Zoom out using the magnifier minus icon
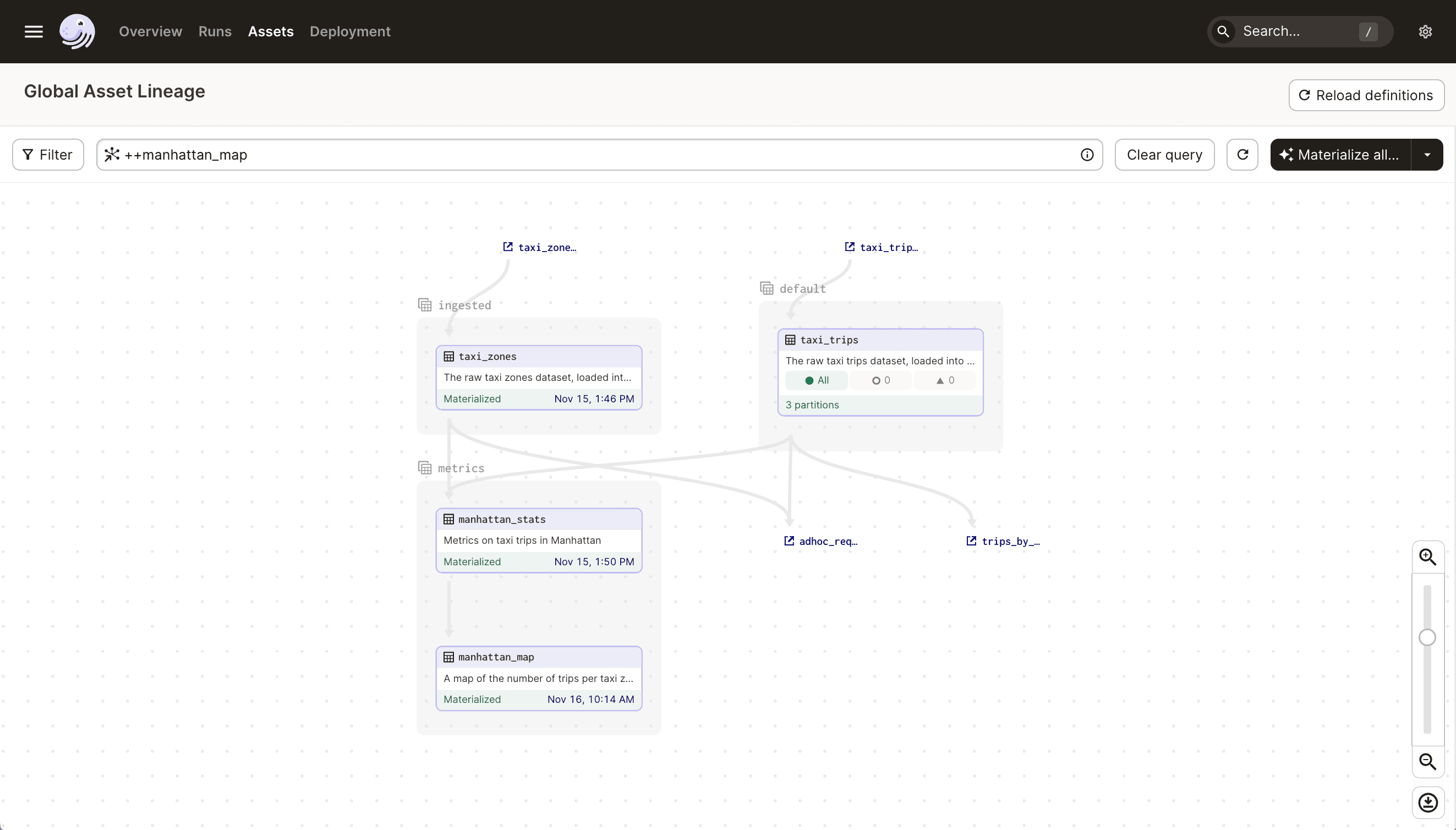 (x=1428, y=761)
